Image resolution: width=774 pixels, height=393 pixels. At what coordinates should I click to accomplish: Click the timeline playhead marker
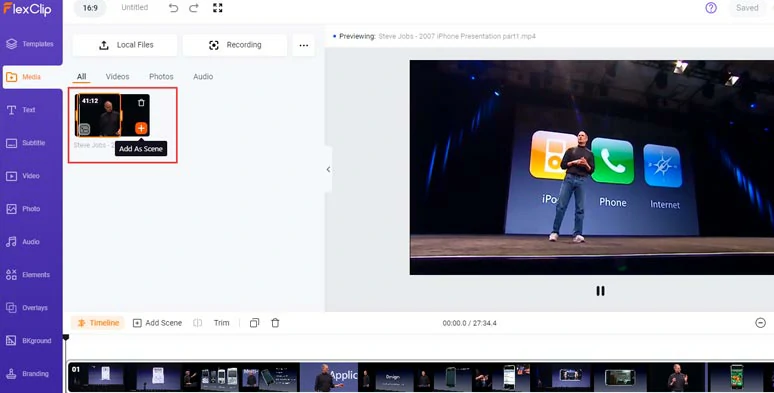[66, 338]
